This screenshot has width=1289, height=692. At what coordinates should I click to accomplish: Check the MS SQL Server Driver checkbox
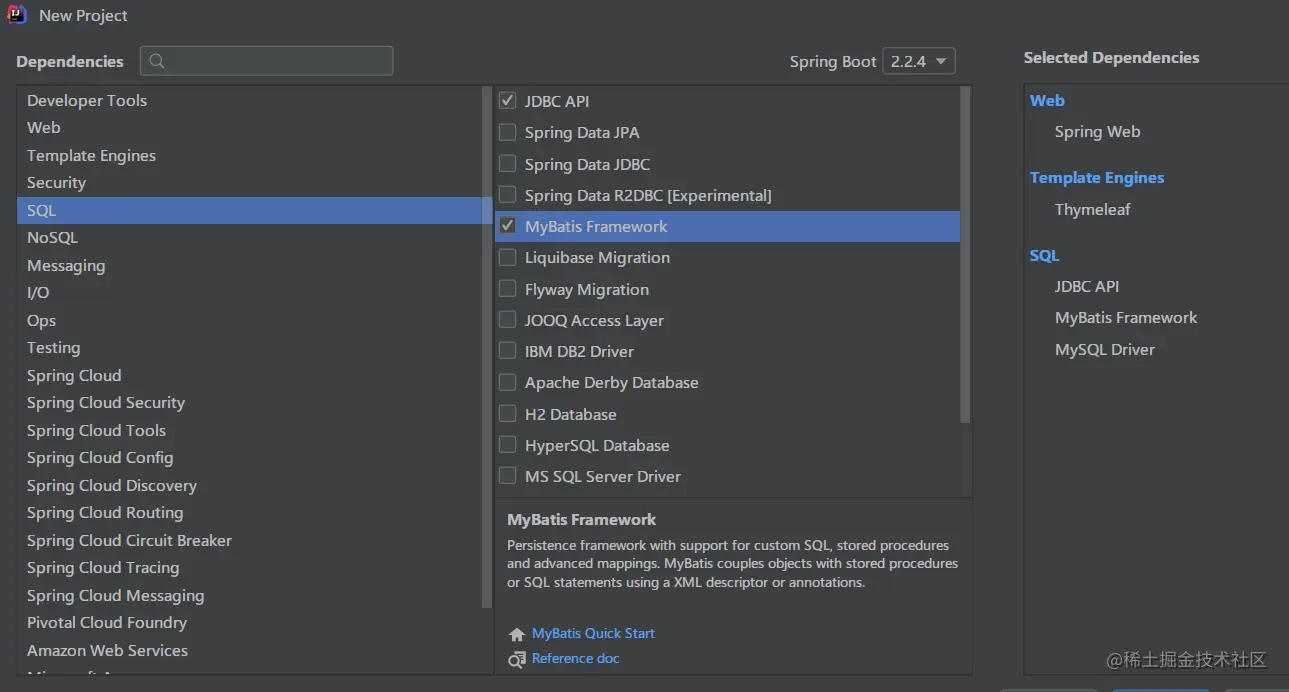[507, 476]
